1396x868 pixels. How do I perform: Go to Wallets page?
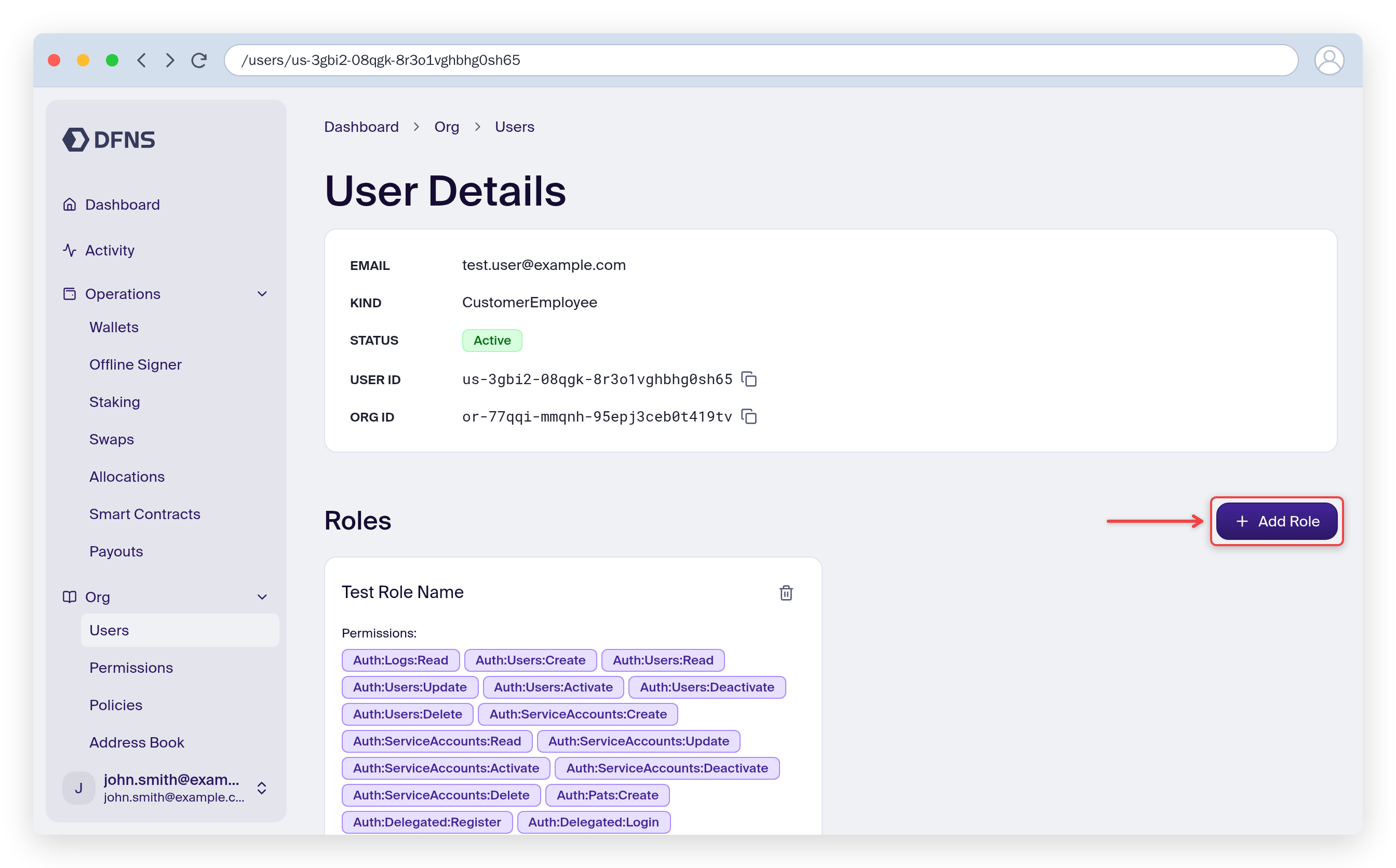pyautogui.click(x=114, y=327)
